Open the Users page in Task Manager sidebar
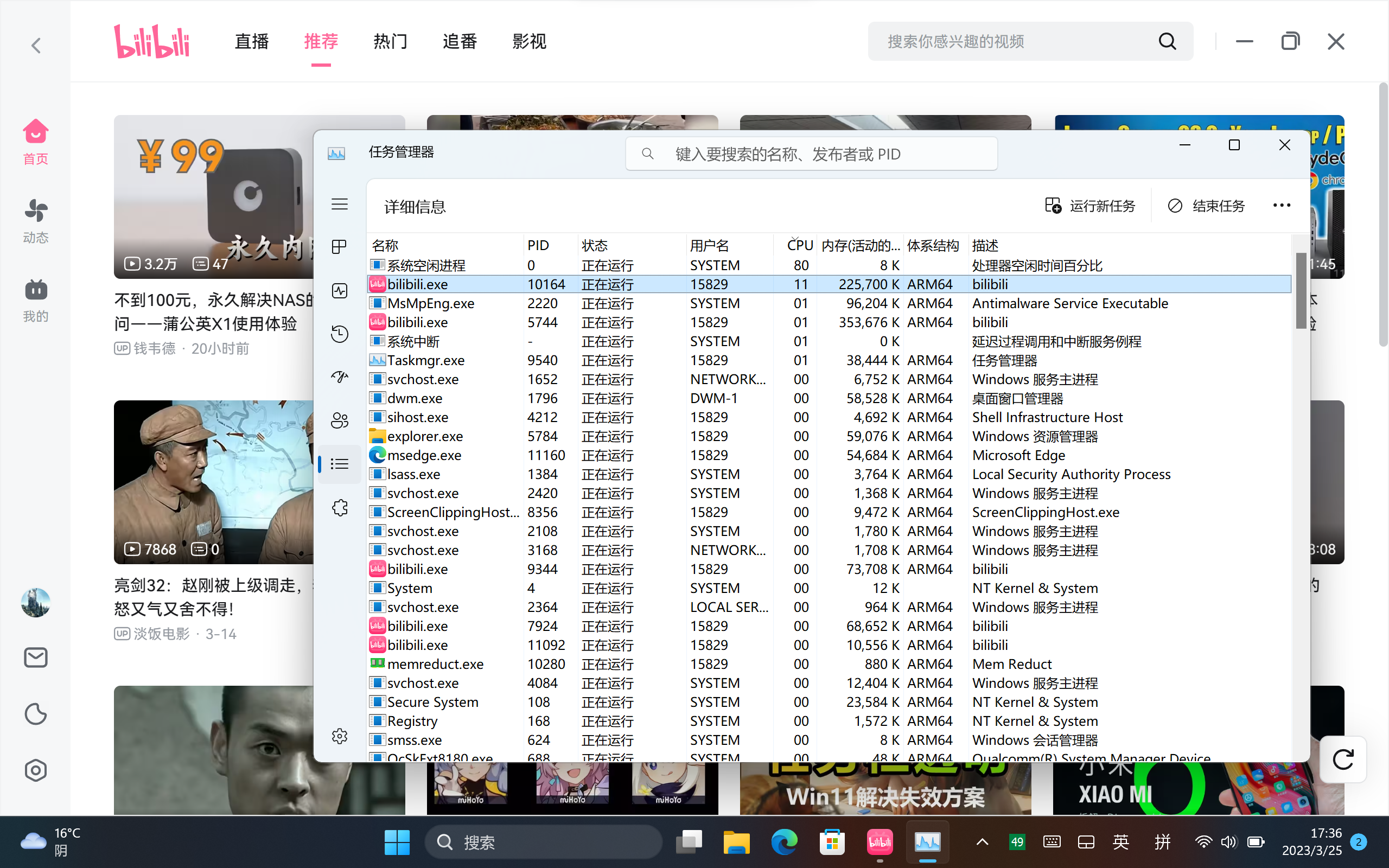Viewport: 1389px width, 868px height. (339, 420)
